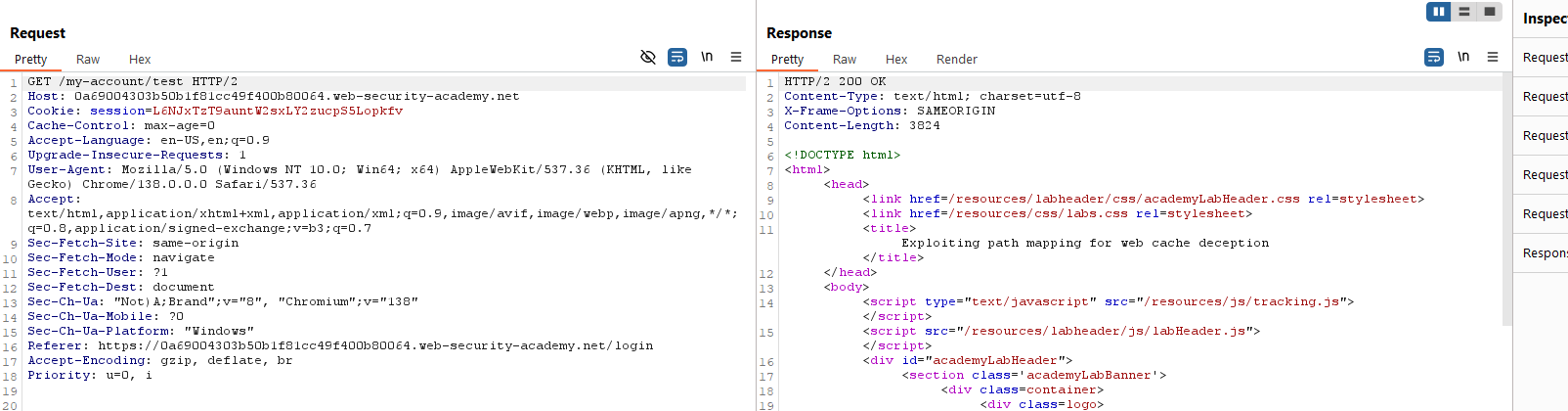Open the Response panel hamburger options menu
This screenshot has width=1568, height=411.
[x=1493, y=57]
